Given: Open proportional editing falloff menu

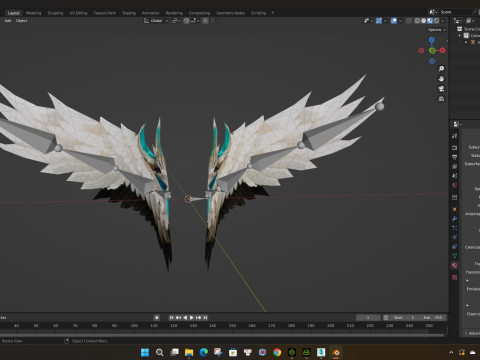Looking at the screenshot, I should point(213,21).
